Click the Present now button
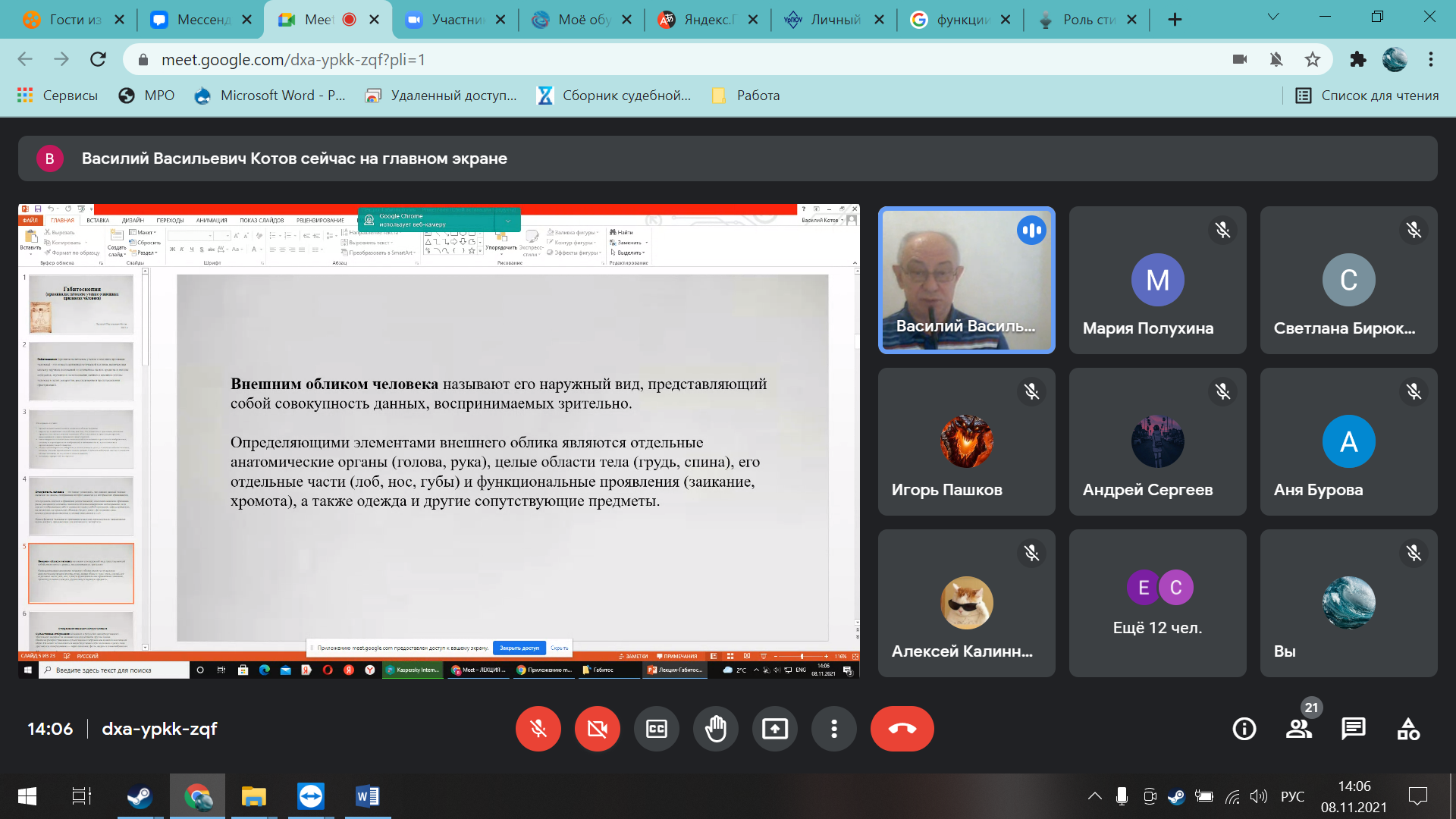Image resolution: width=1456 pixels, height=819 pixels. point(774,729)
